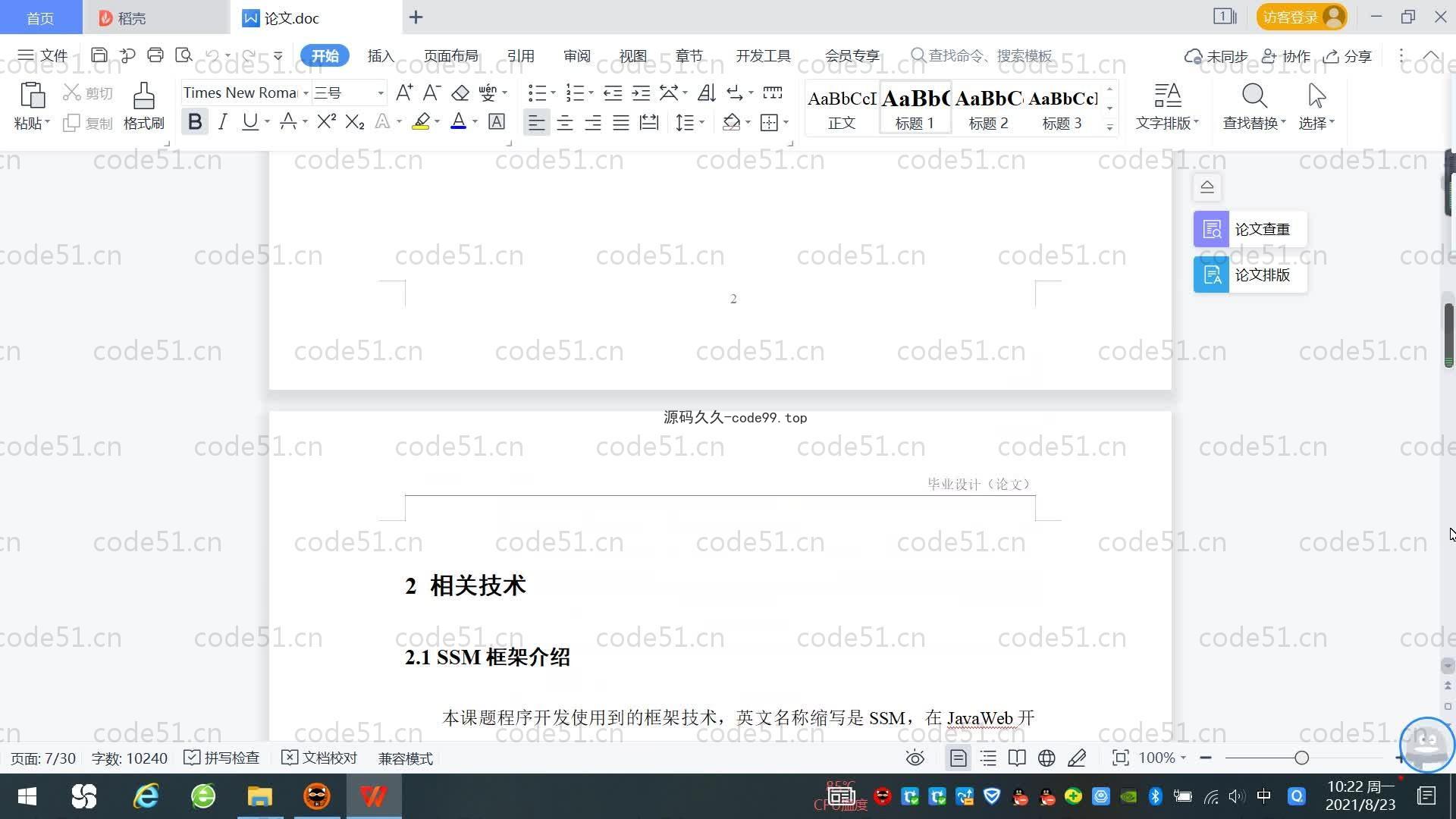1456x819 pixels.
Task: Center align the paragraph
Action: pyautogui.click(x=565, y=122)
